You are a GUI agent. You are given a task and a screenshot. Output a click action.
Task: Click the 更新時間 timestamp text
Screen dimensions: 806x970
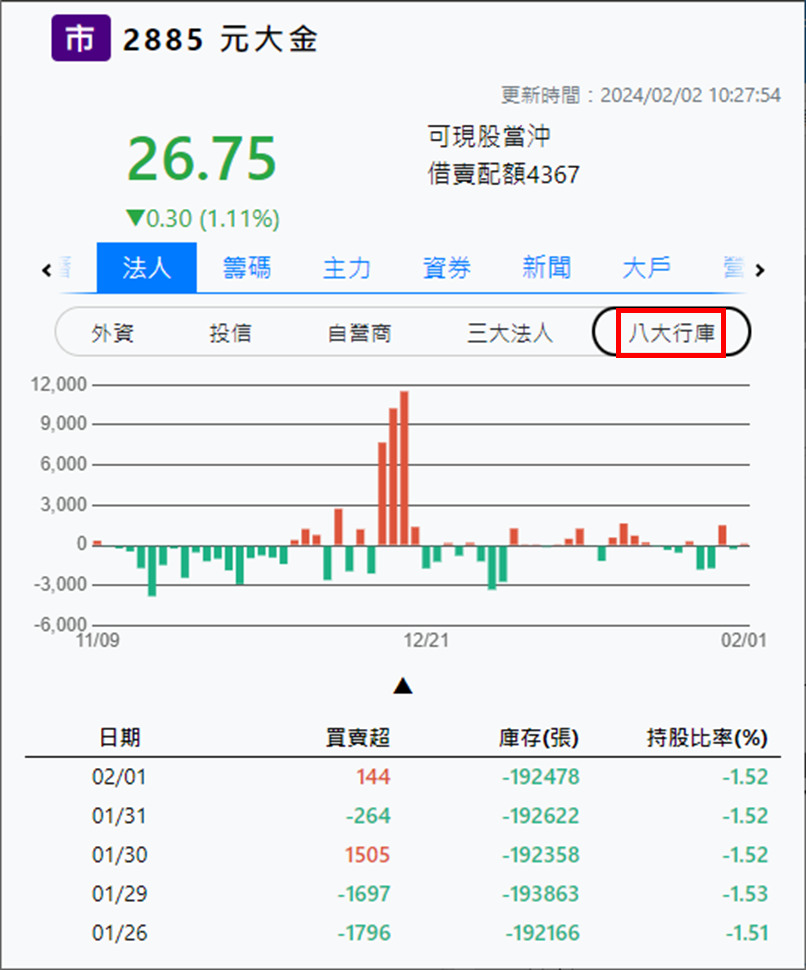tap(640, 95)
